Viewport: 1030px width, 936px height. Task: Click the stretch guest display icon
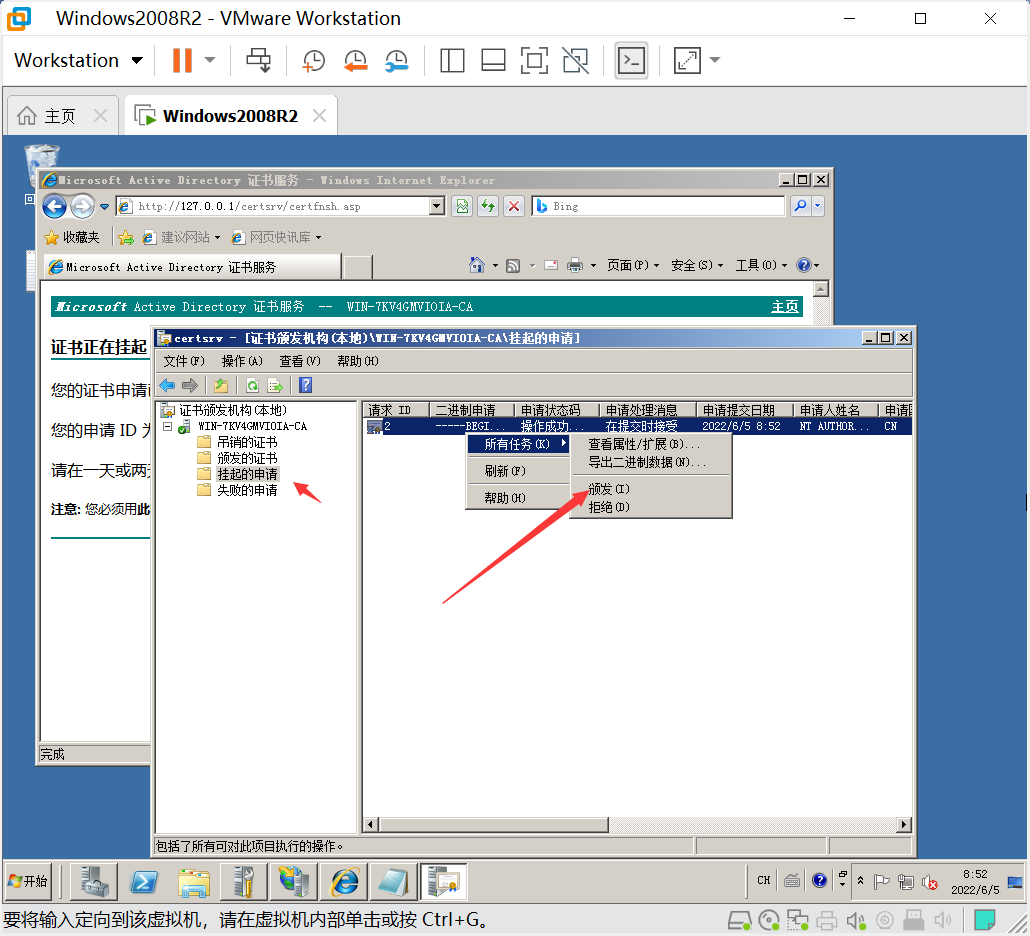[687, 60]
